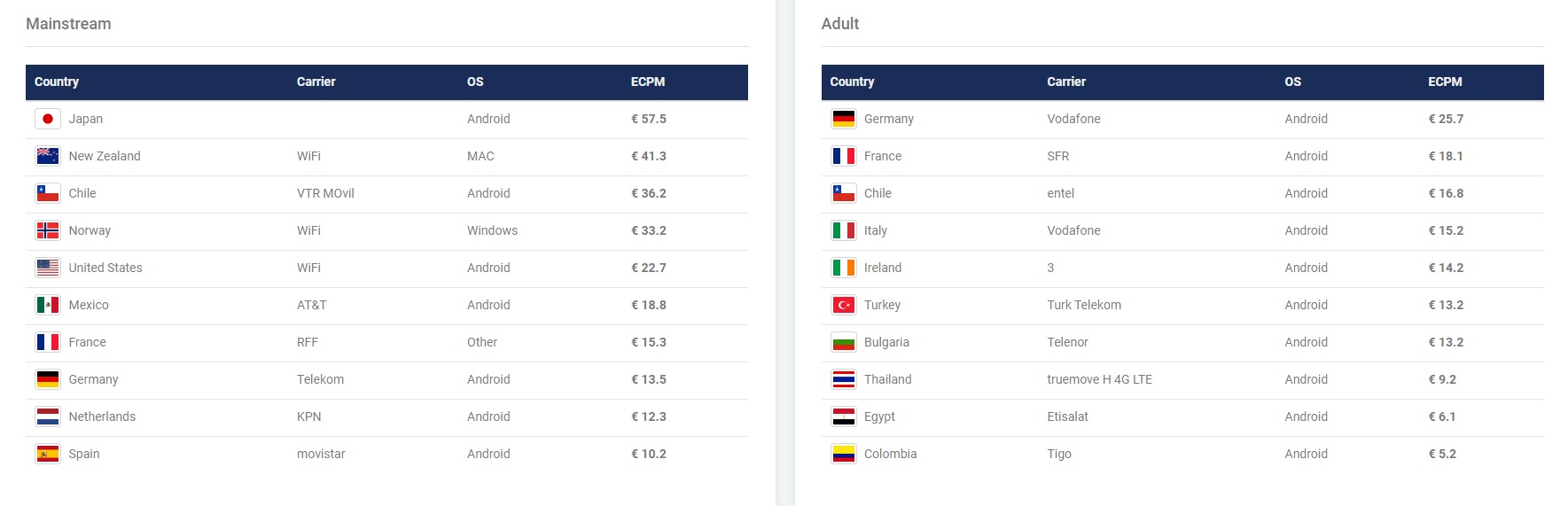Select the Mexico flag icon
This screenshot has height=506, width=1568.
pyautogui.click(x=48, y=305)
